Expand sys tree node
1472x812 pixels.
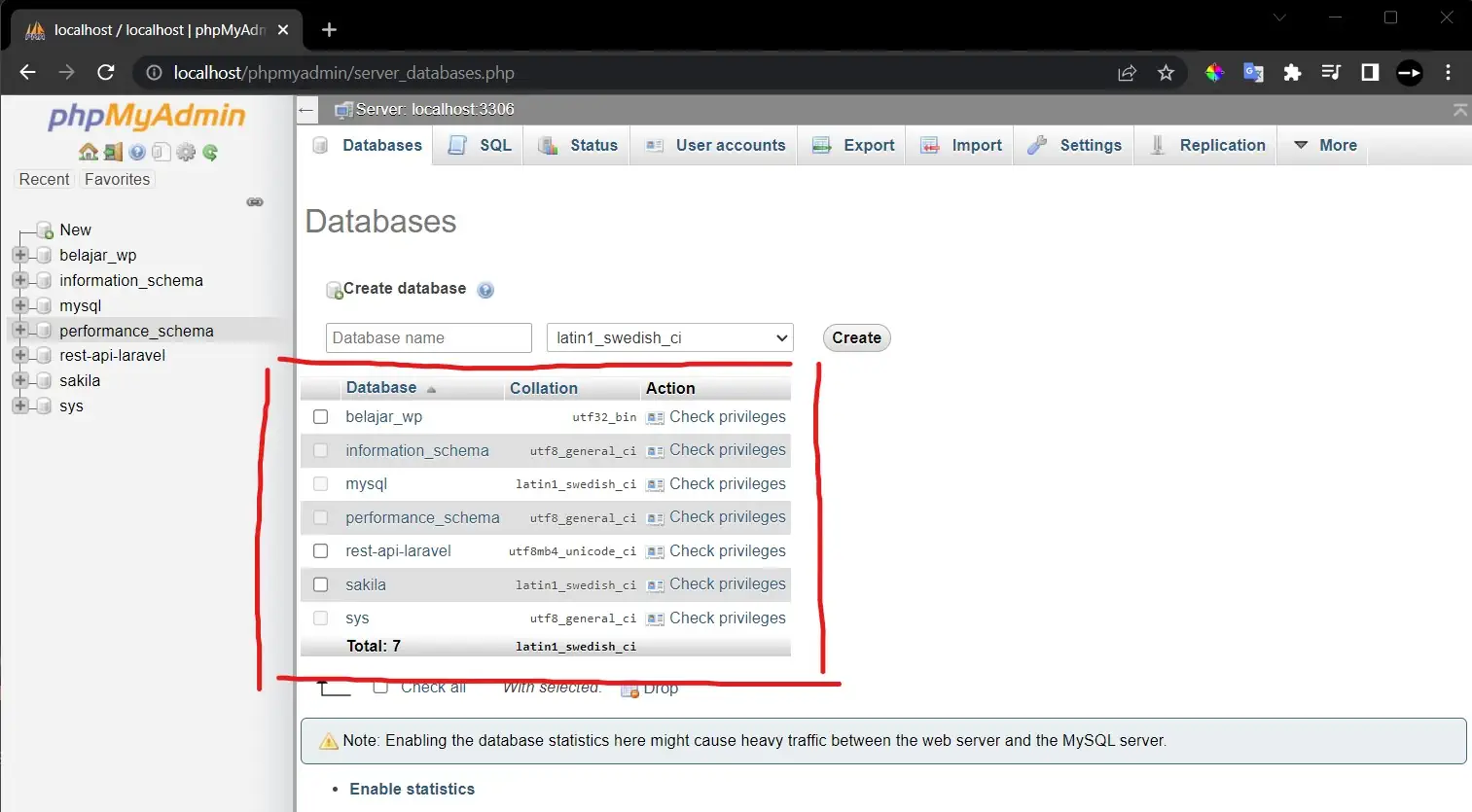(19, 406)
